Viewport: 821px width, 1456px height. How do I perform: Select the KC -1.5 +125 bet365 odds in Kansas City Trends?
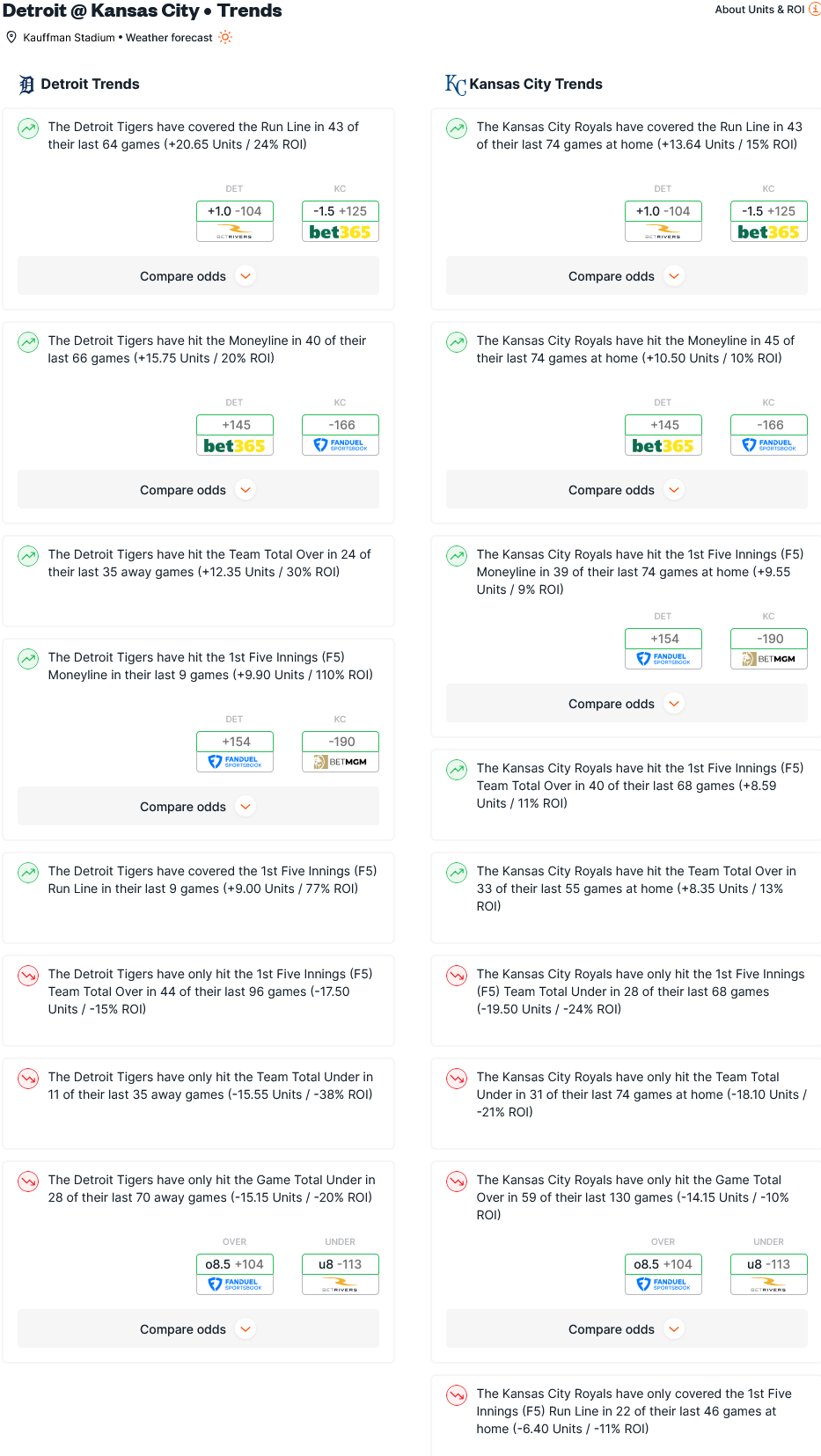769,221
